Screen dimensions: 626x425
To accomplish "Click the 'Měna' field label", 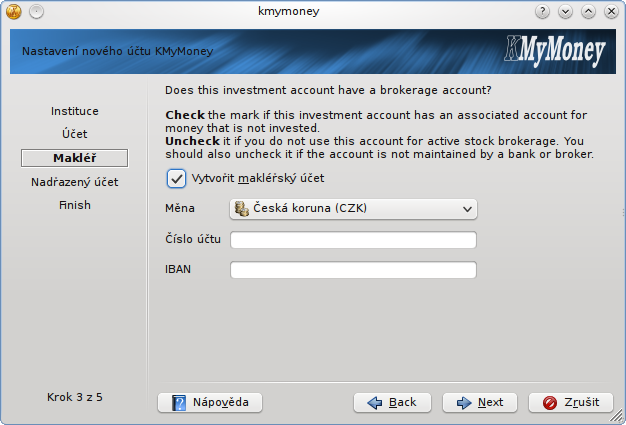I will coord(180,208).
